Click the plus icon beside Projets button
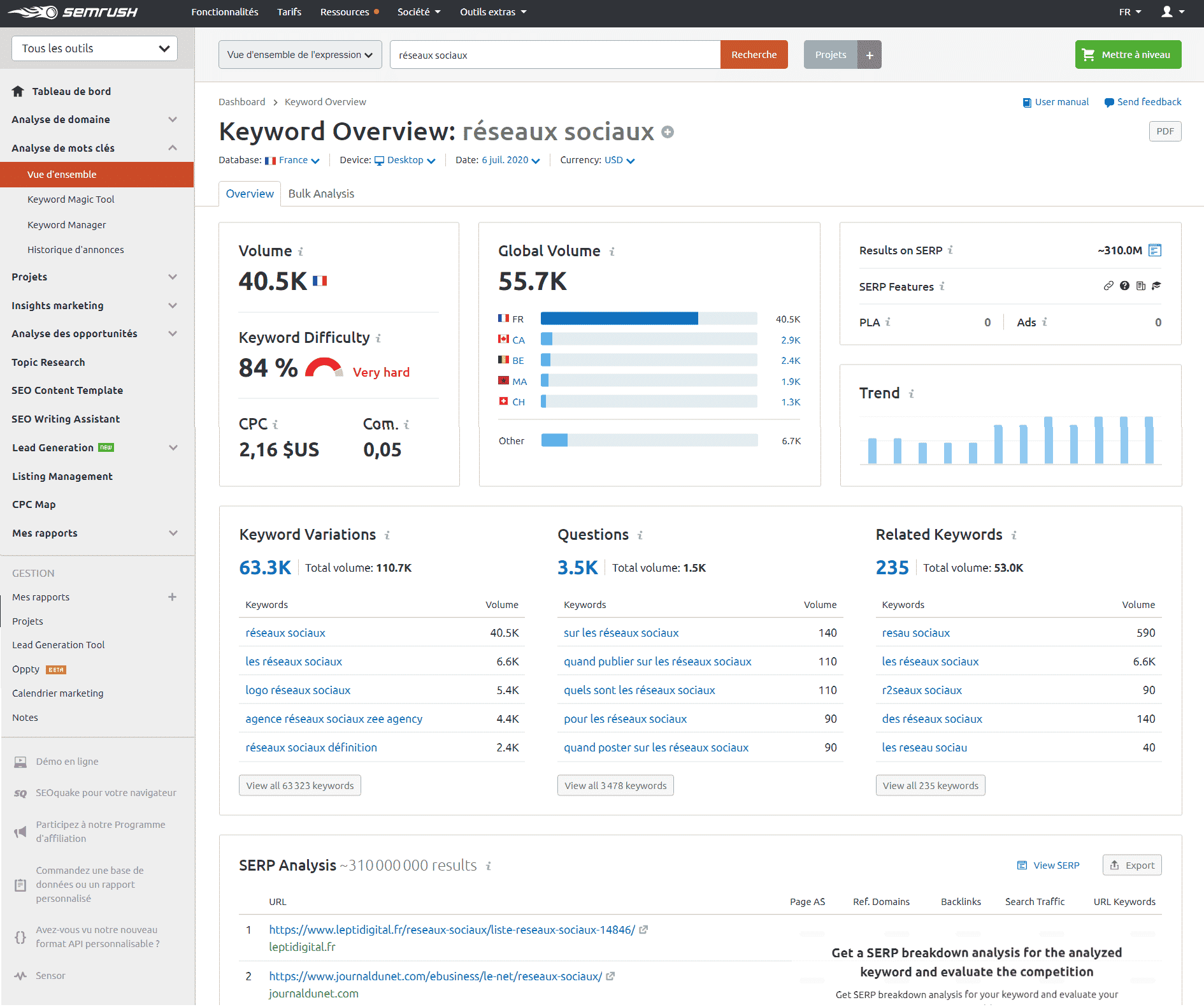 [870, 55]
